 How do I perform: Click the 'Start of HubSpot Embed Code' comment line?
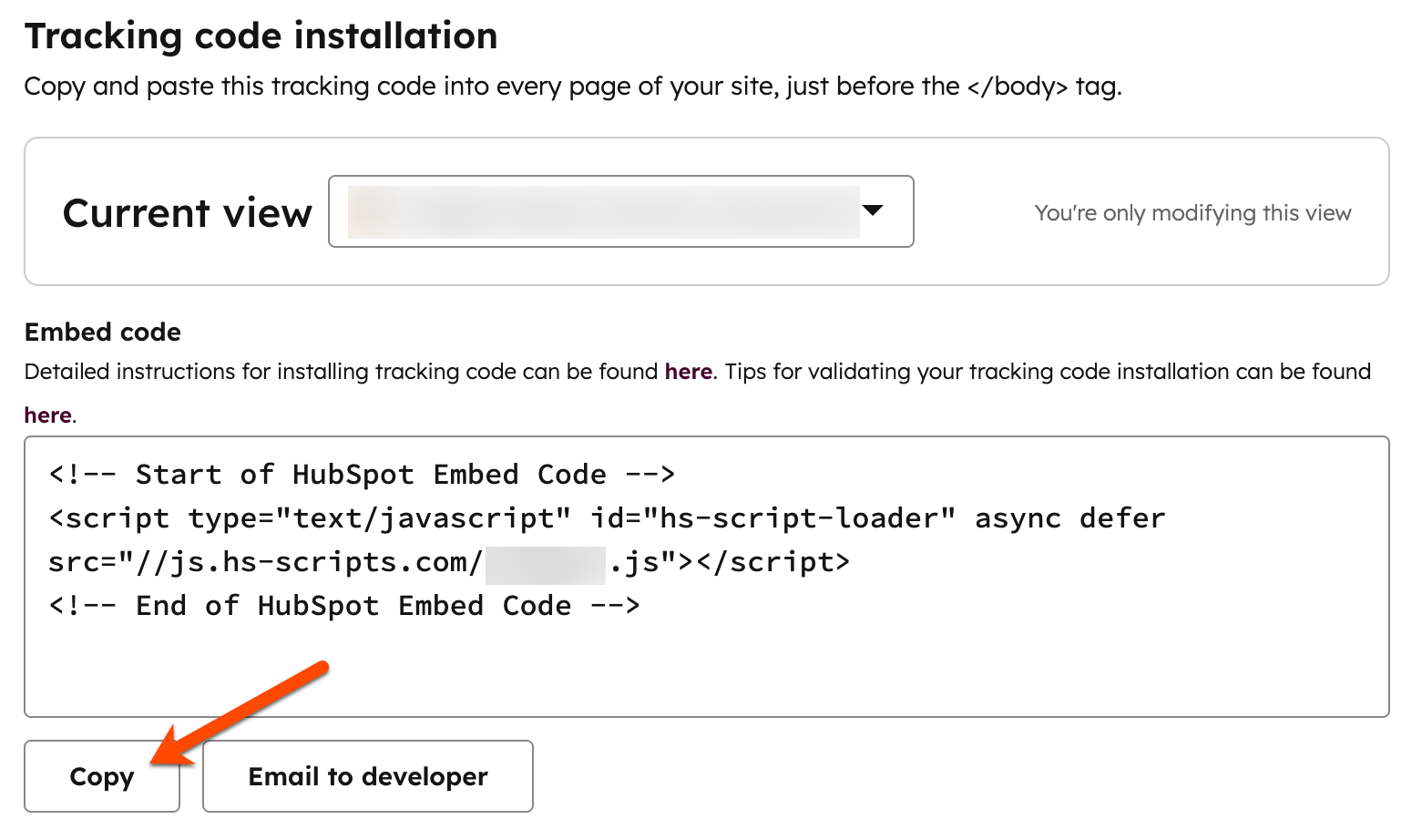[362, 474]
